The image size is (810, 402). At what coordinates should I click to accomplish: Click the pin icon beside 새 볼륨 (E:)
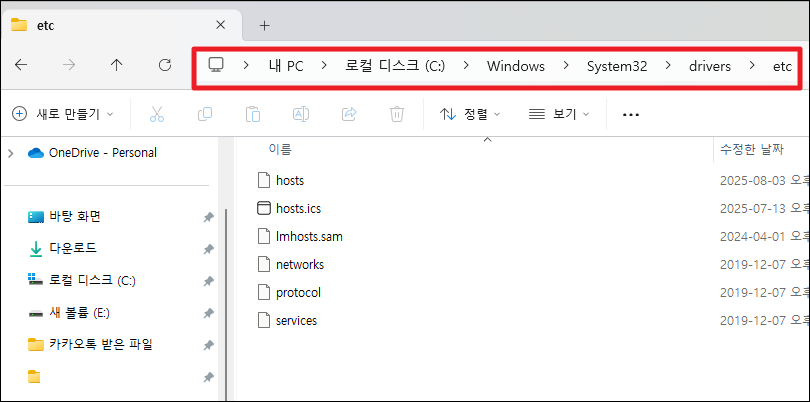pyautogui.click(x=208, y=313)
